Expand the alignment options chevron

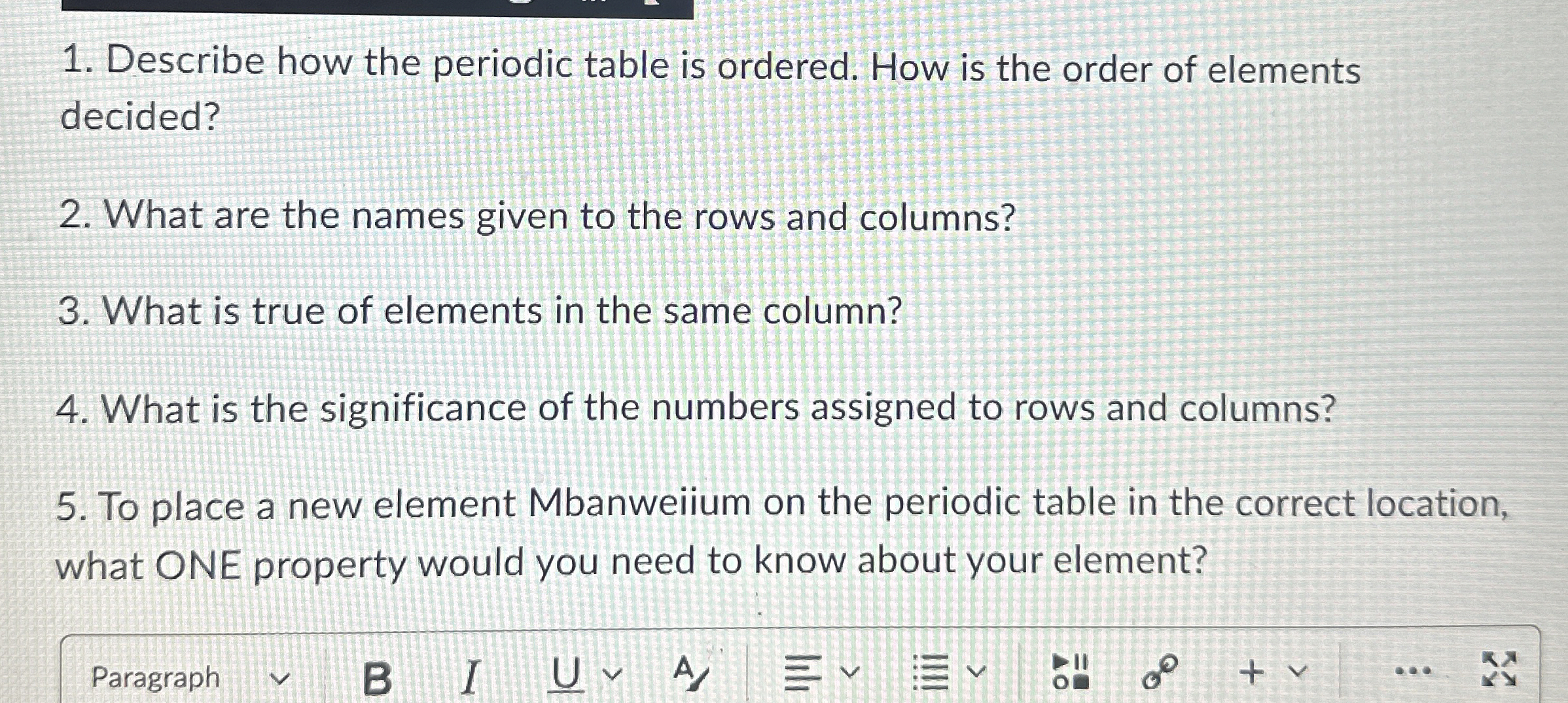click(x=849, y=672)
